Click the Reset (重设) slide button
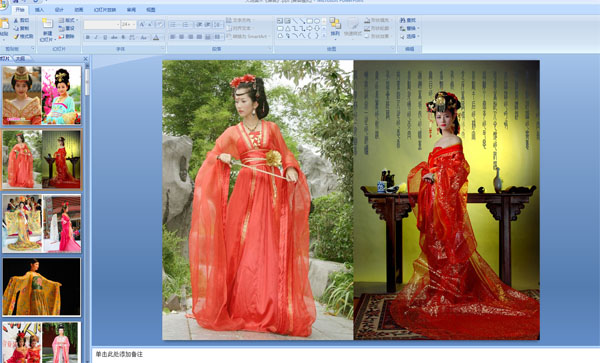 pos(67,28)
